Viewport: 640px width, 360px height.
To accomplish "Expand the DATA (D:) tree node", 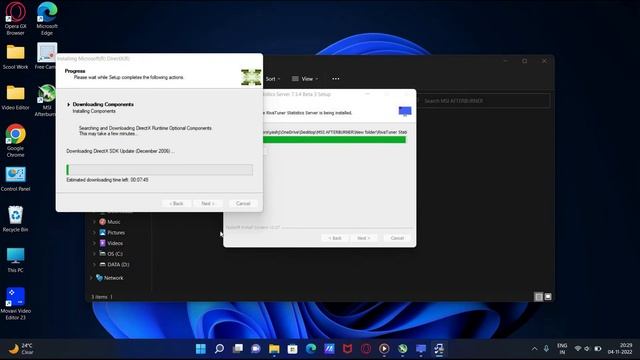I will pos(94,264).
